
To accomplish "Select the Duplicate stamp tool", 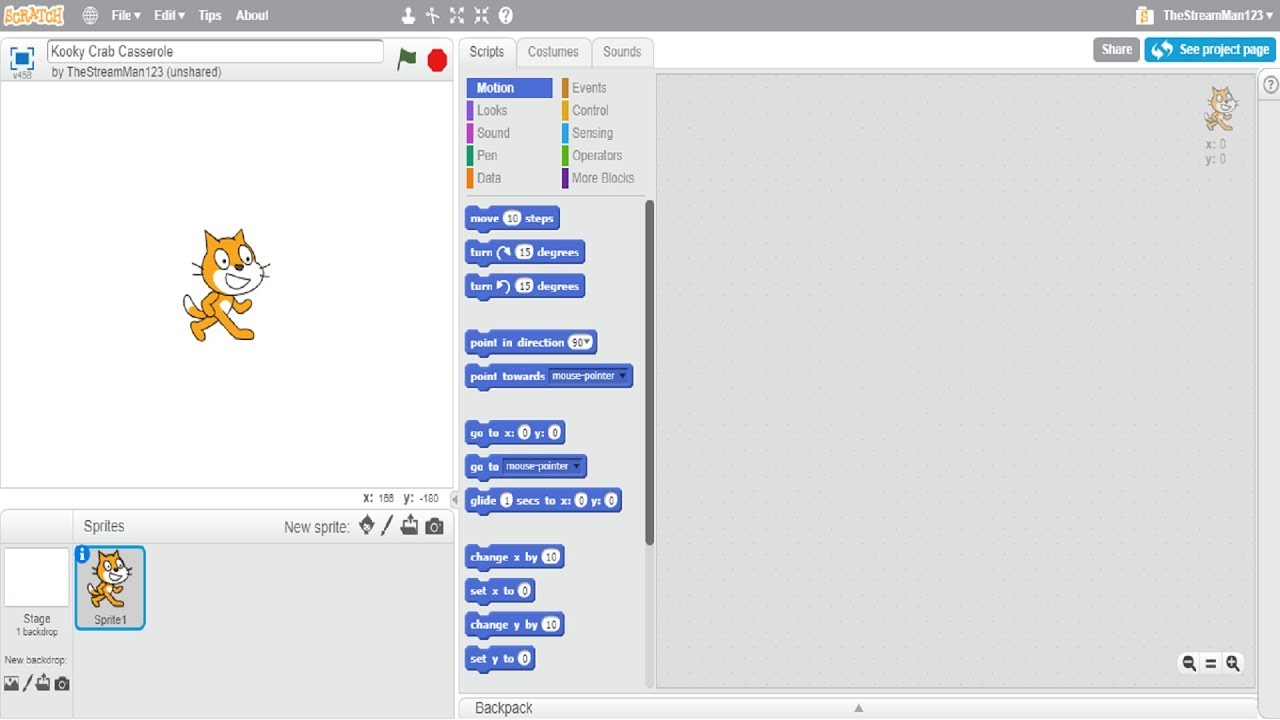I will tap(408, 15).
